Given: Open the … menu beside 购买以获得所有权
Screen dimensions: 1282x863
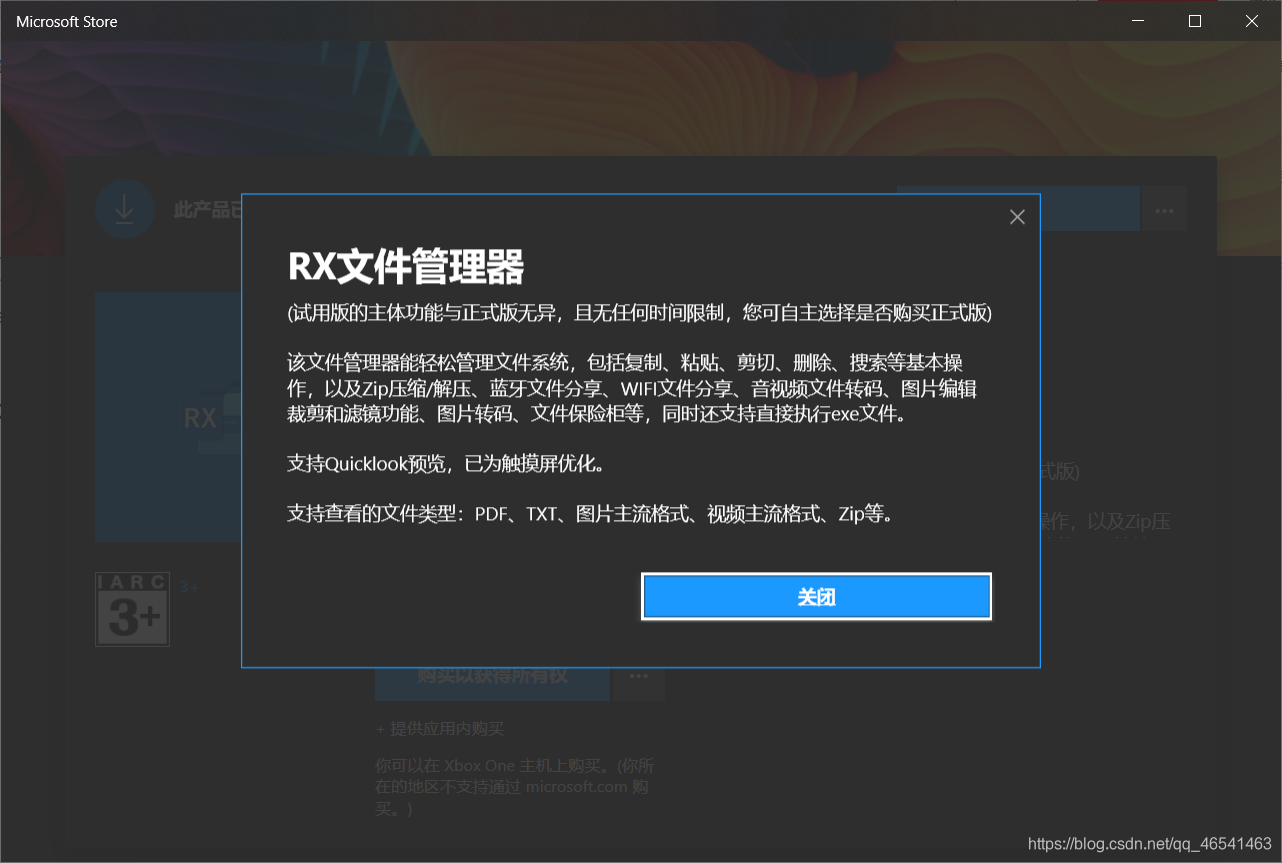Looking at the screenshot, I should click(638, 677).
